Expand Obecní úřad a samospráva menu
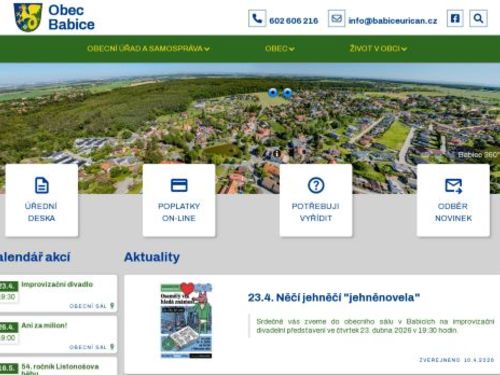500x375 pixels. pyautogui.click(x=148, y=49)
